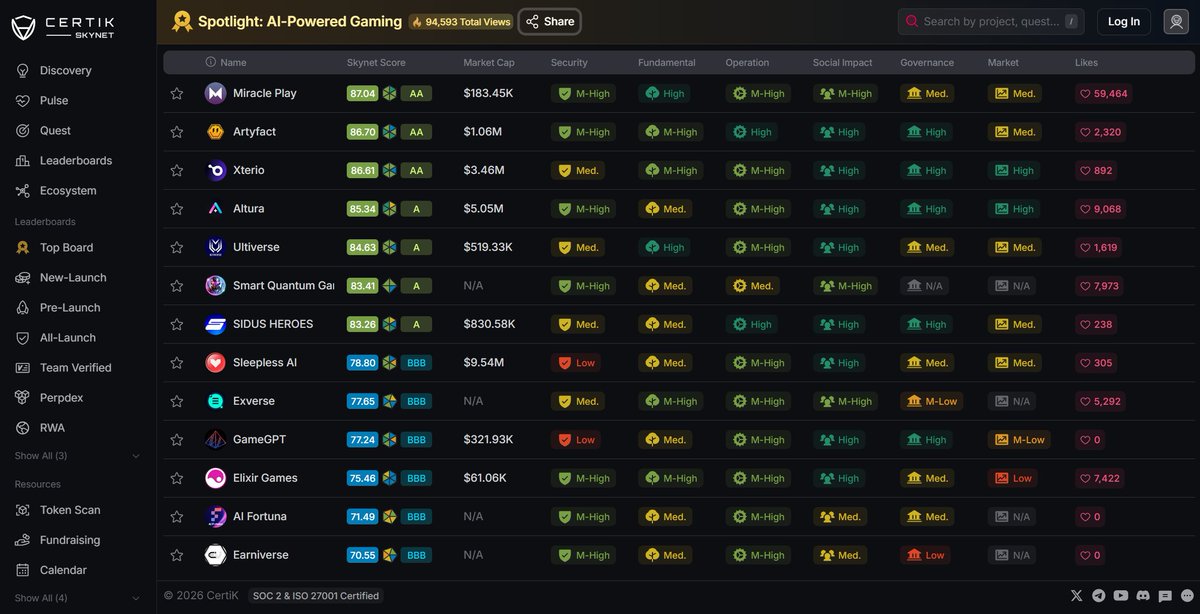Image resolution: width=1200 pixels, height=614 pixels.
Task: Open Miracle Play project logo
Action: [215, 93]
